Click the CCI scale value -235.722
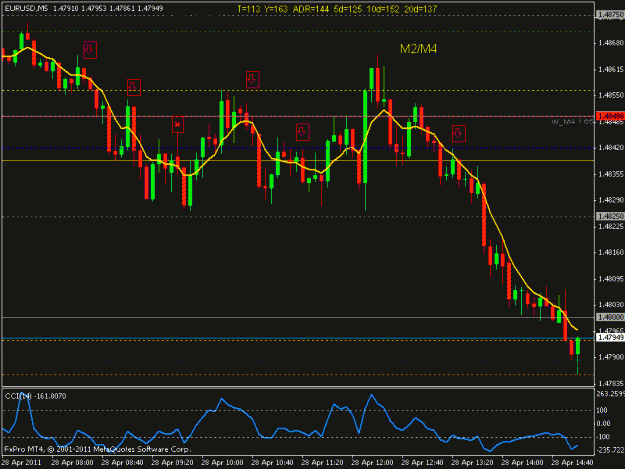Screen dimensions: 625x469 click(x=610, y=450)
